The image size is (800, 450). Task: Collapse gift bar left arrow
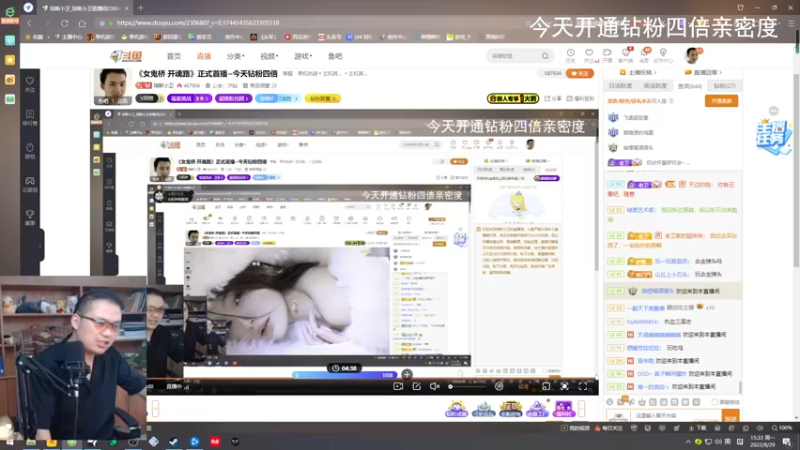pos(155,408)
